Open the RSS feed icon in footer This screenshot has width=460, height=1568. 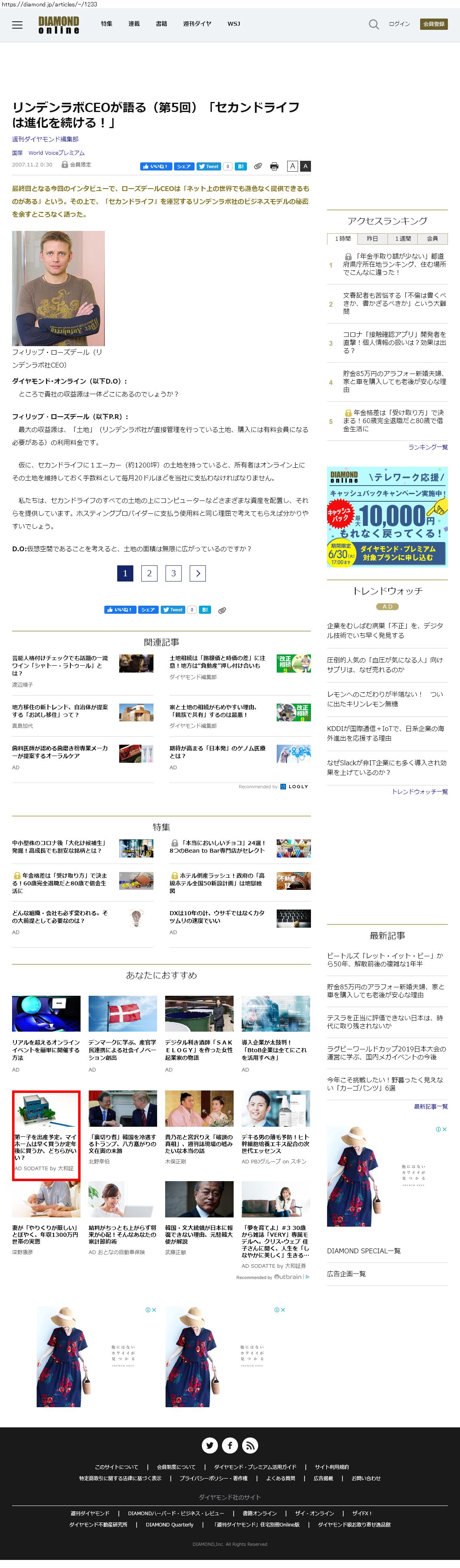click(x=250, y=1445)
